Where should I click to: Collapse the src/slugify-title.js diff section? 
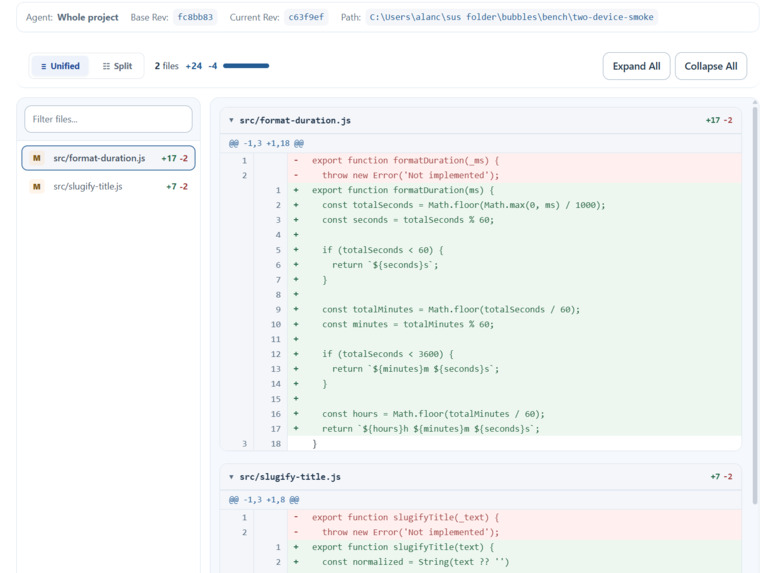click(231, 477)
